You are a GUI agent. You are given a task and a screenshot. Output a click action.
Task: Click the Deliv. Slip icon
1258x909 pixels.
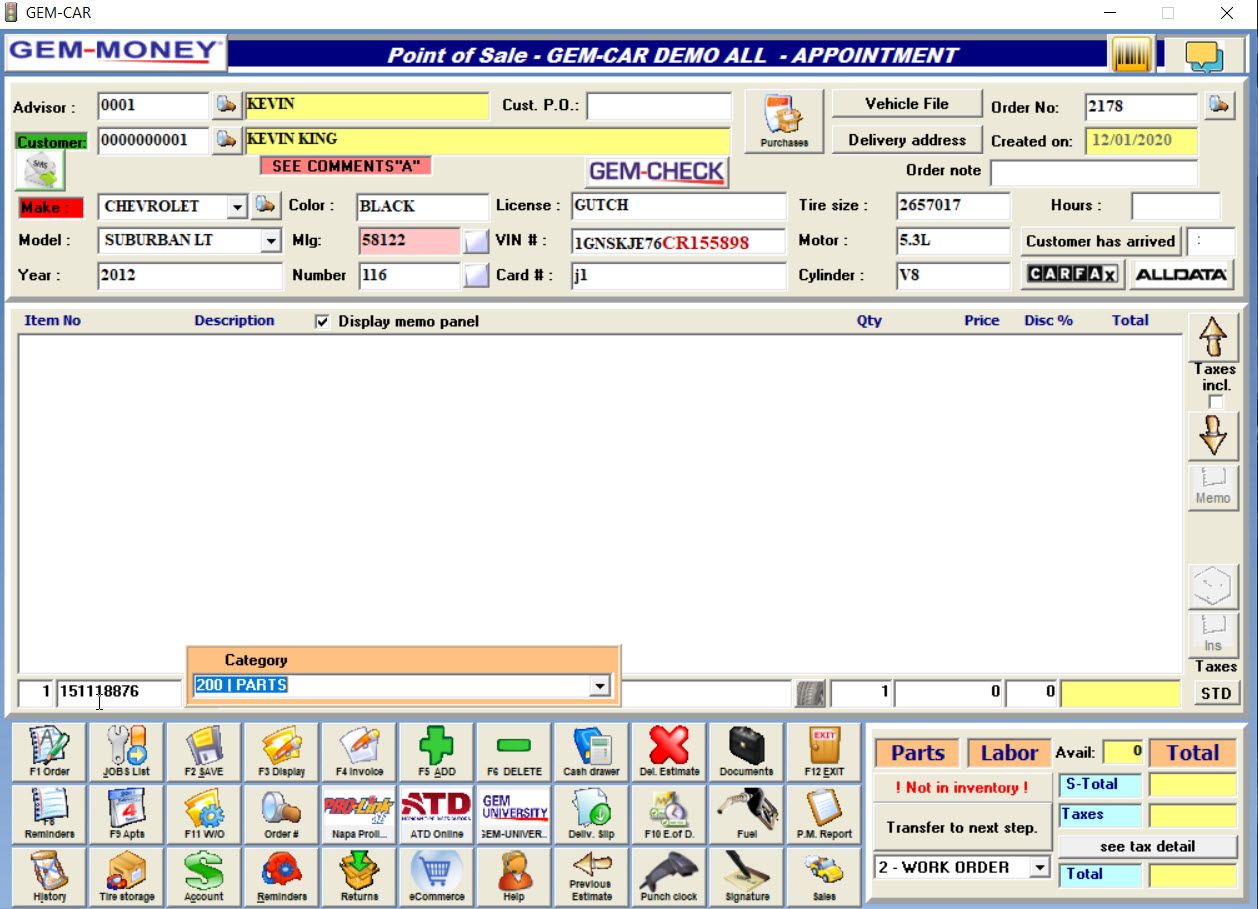point(592,814)
